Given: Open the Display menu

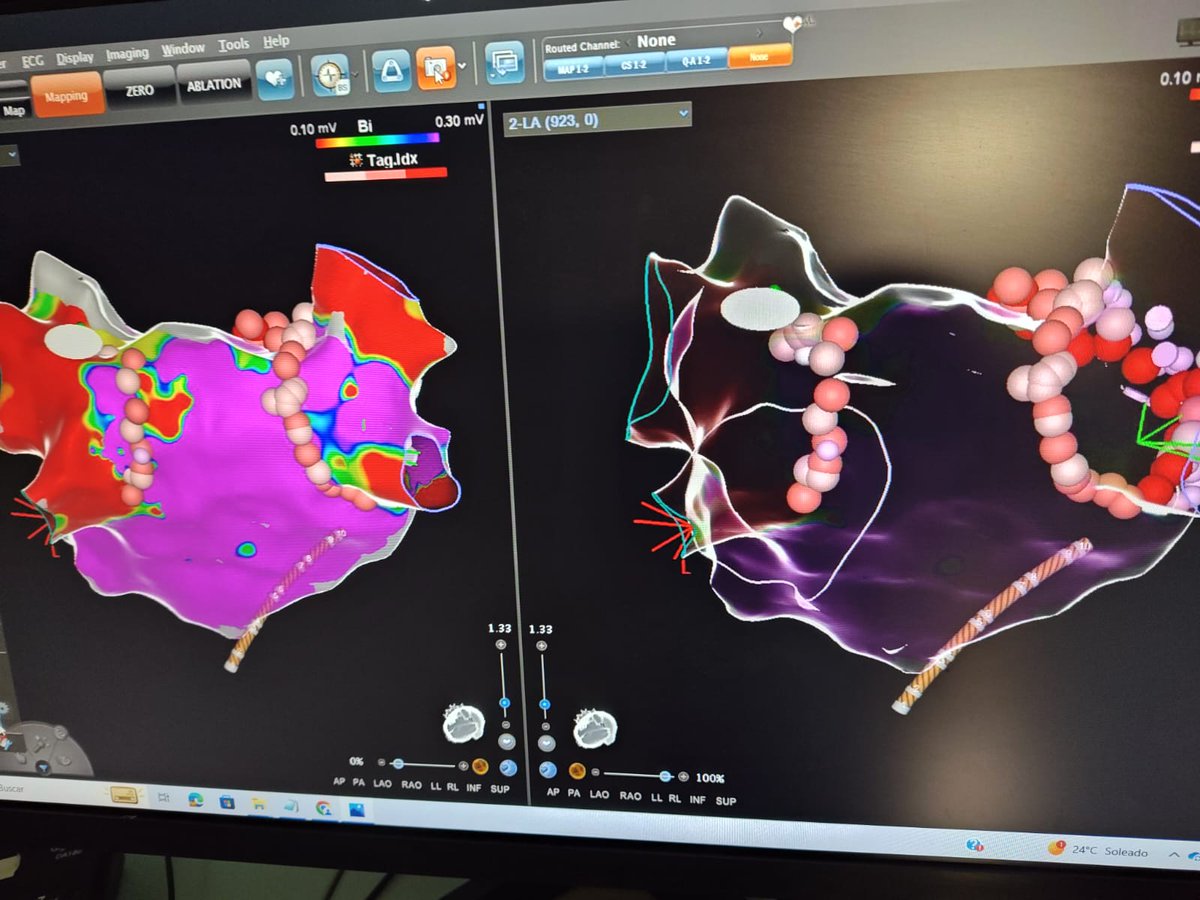Looking at the screenshot, I should pos(74,57).
